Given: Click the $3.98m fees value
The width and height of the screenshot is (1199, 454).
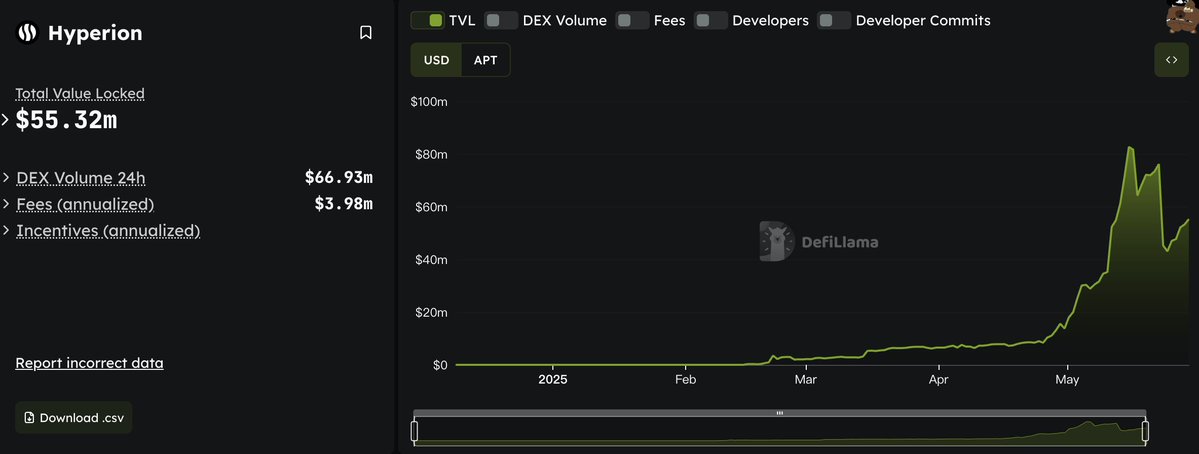Looking at the screenshot, I should [x=343, y=204].
